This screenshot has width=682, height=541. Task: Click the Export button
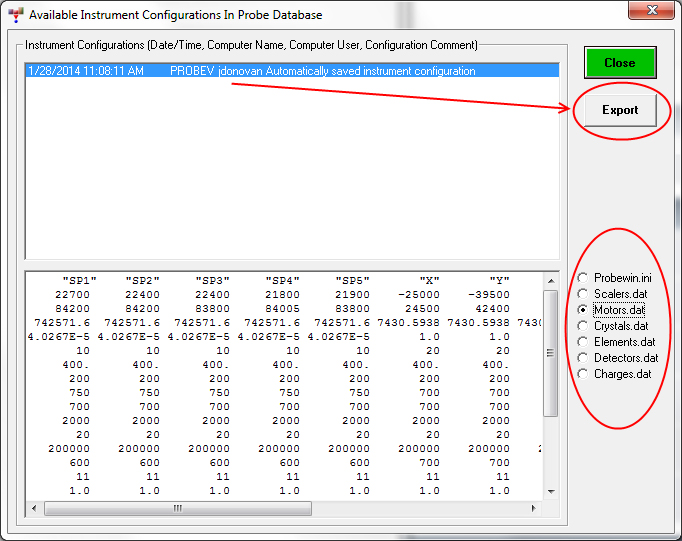pyautogui.click(x=620, y=110)
